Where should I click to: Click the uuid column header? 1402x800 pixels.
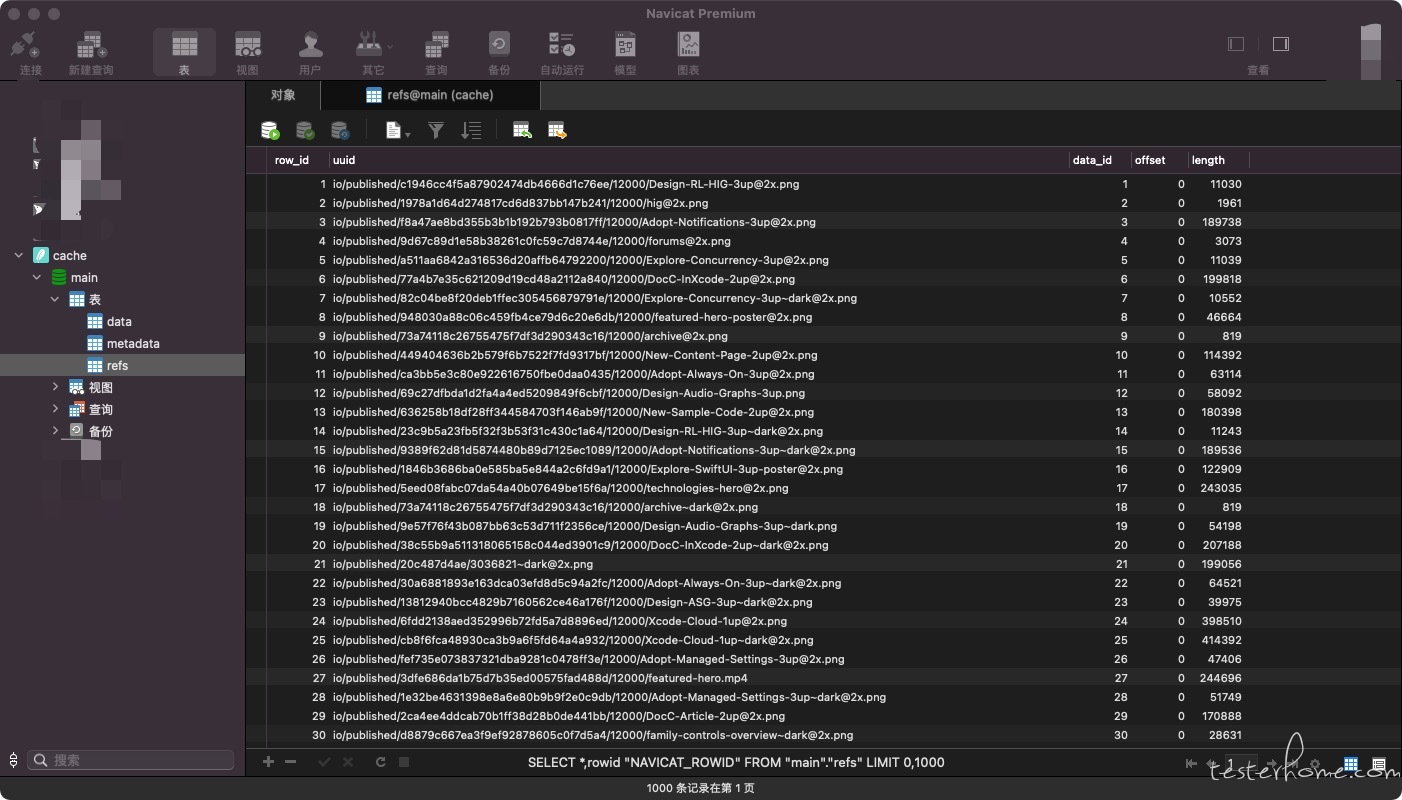pyautogui.click(x=699, y=160)
